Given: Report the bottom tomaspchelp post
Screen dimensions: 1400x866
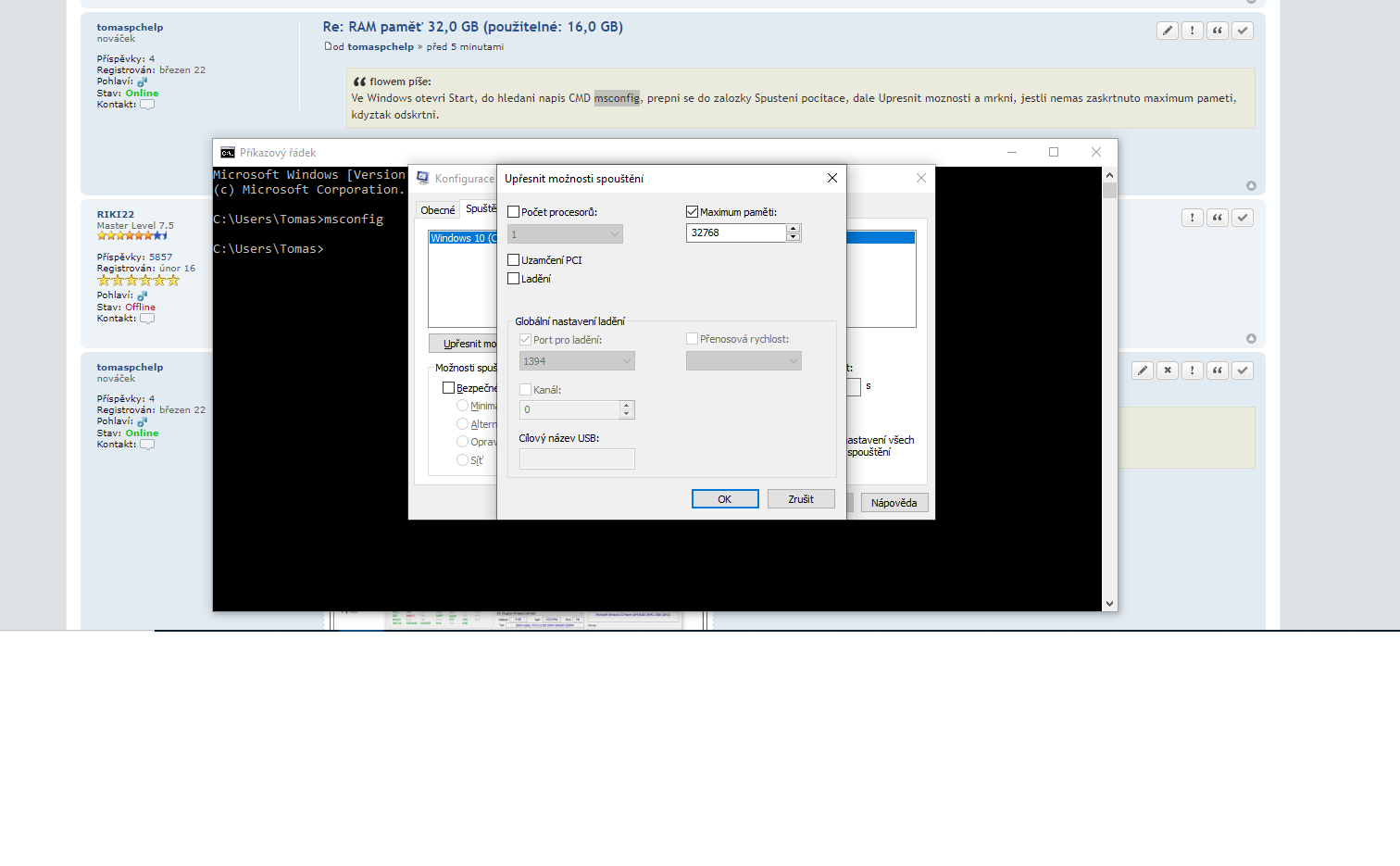Looking at the screenshot, I should (x=1193, y=370).
